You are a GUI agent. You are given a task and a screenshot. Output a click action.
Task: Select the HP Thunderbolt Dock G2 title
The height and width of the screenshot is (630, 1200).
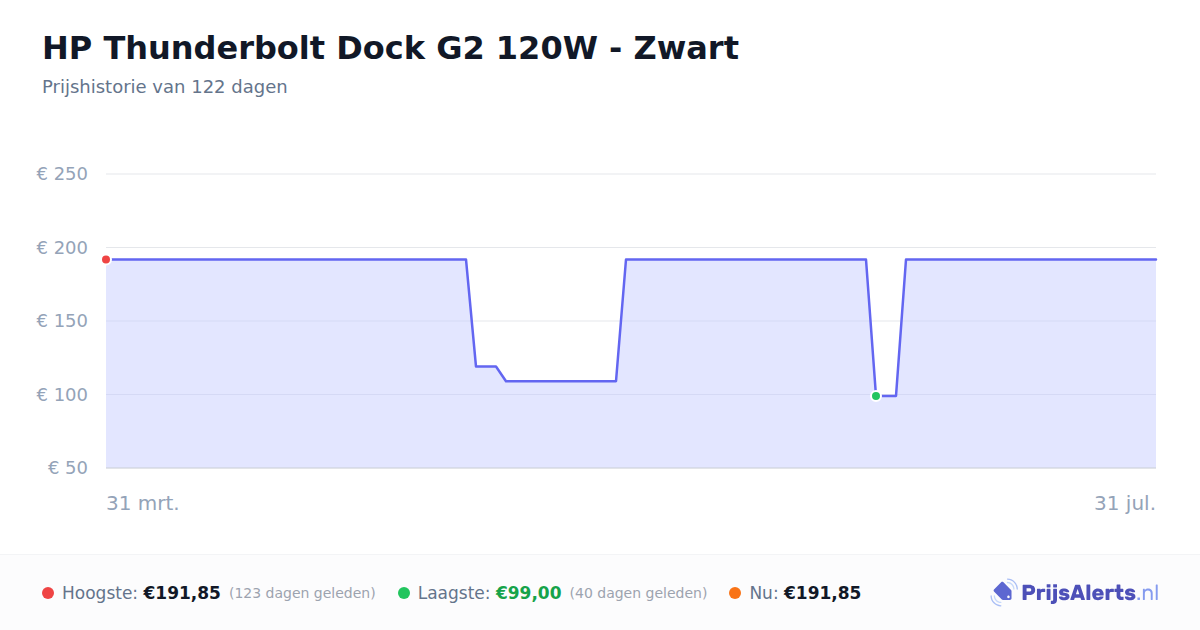tap(390, 47)
